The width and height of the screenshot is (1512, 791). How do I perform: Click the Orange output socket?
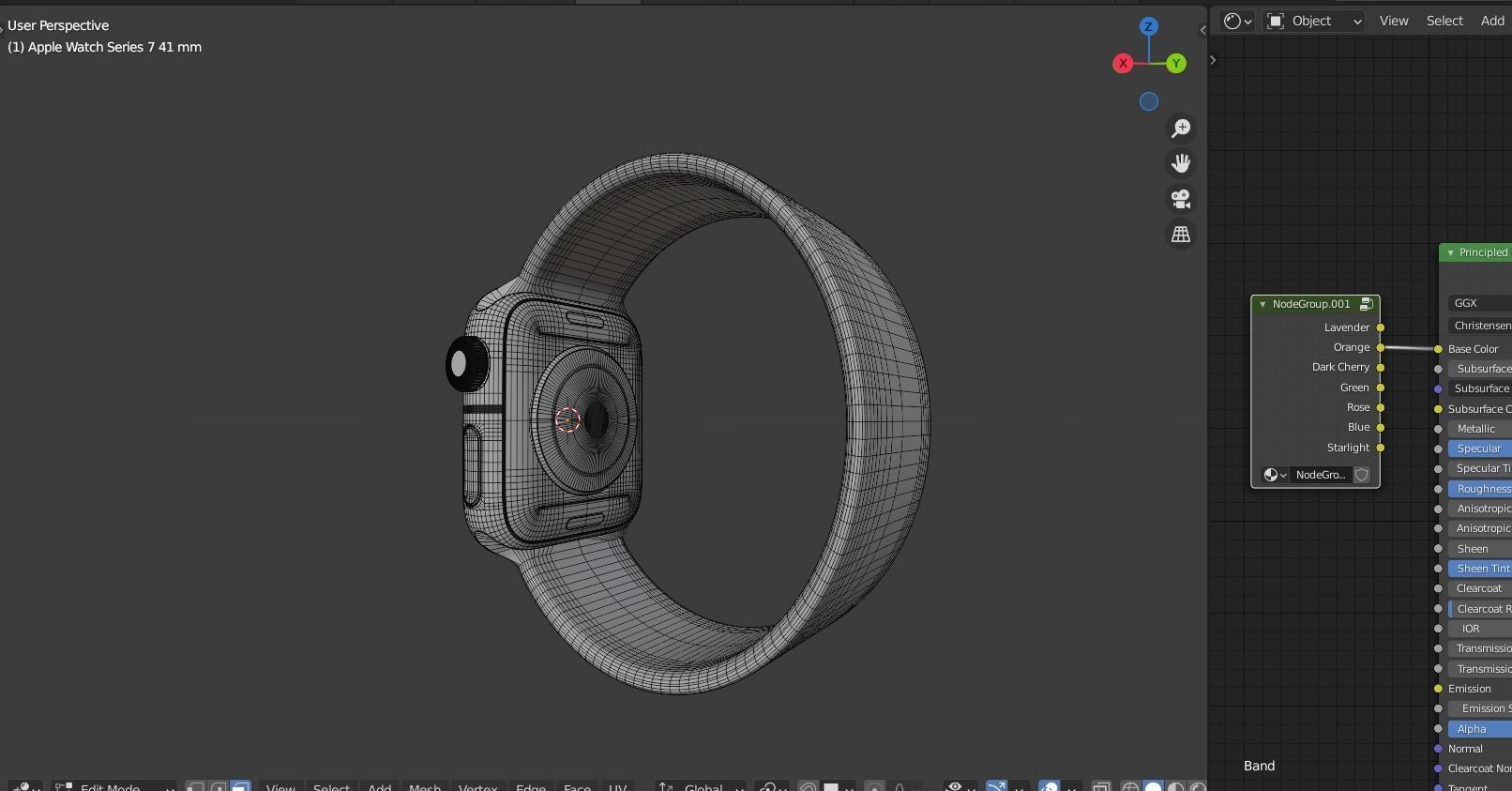1381,347
